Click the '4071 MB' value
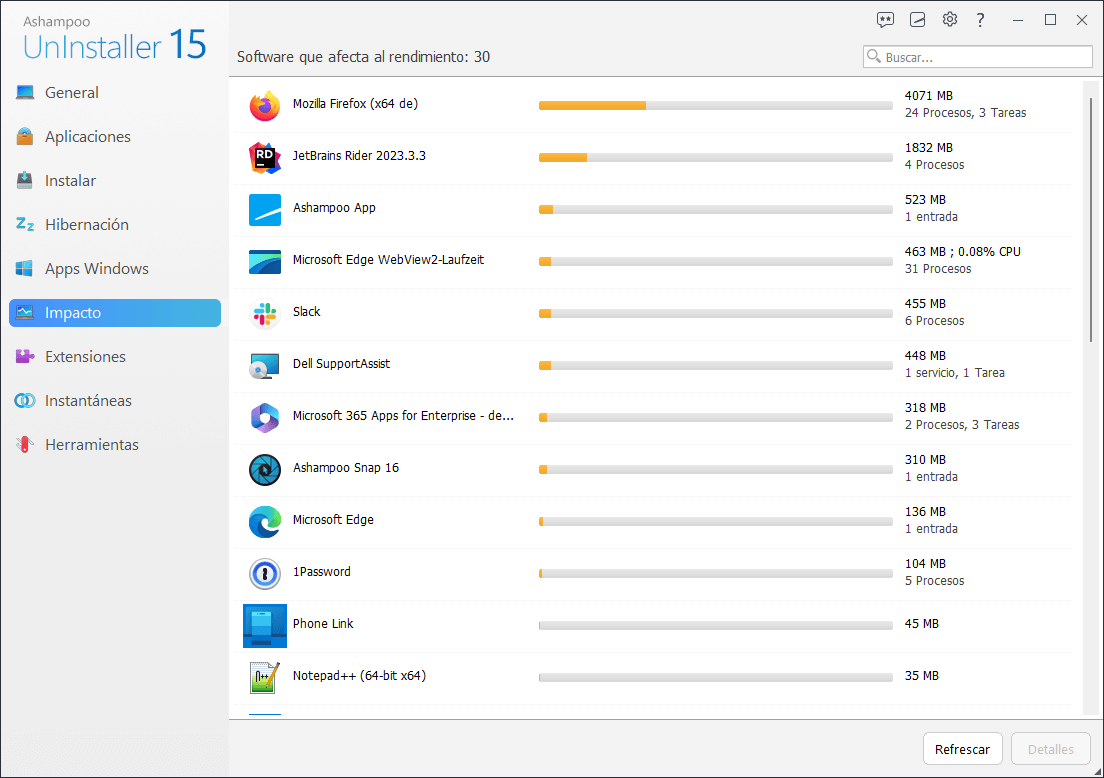 pos(929,96)
